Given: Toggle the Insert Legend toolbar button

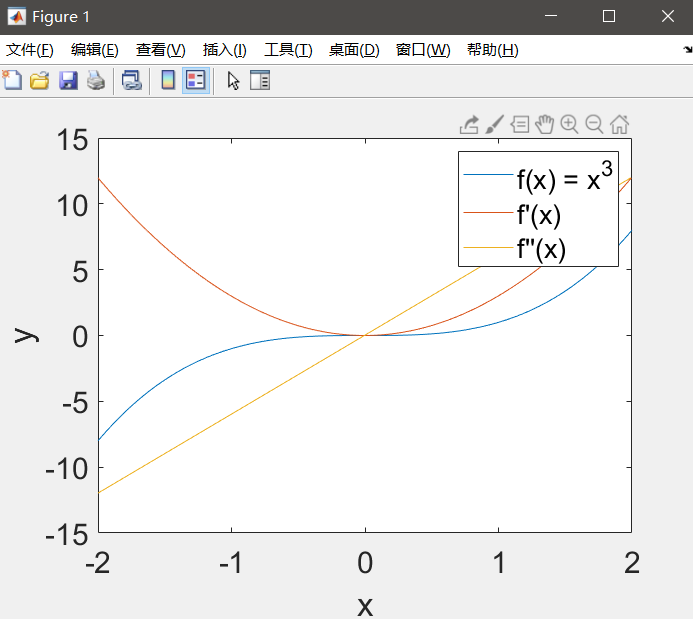Looking at the screenshot, I should point(196,81).
